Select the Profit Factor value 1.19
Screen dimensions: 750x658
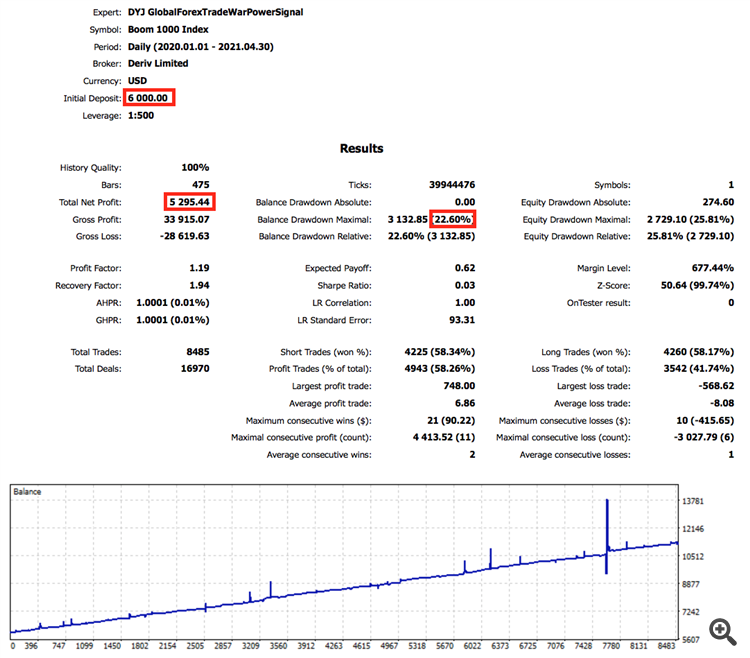(x=199, y=268)
